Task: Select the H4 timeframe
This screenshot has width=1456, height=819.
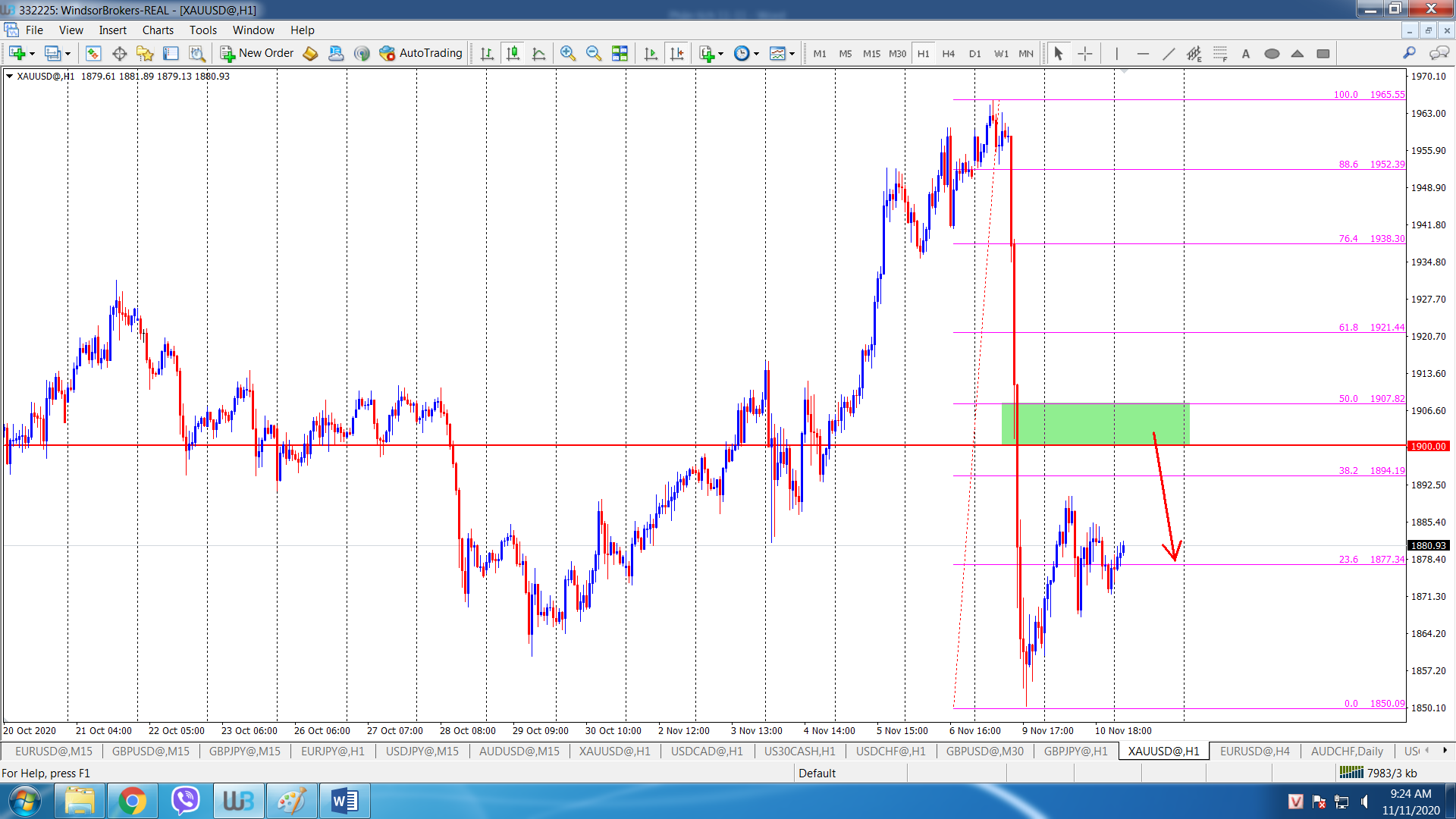Action: click(949, 54)
